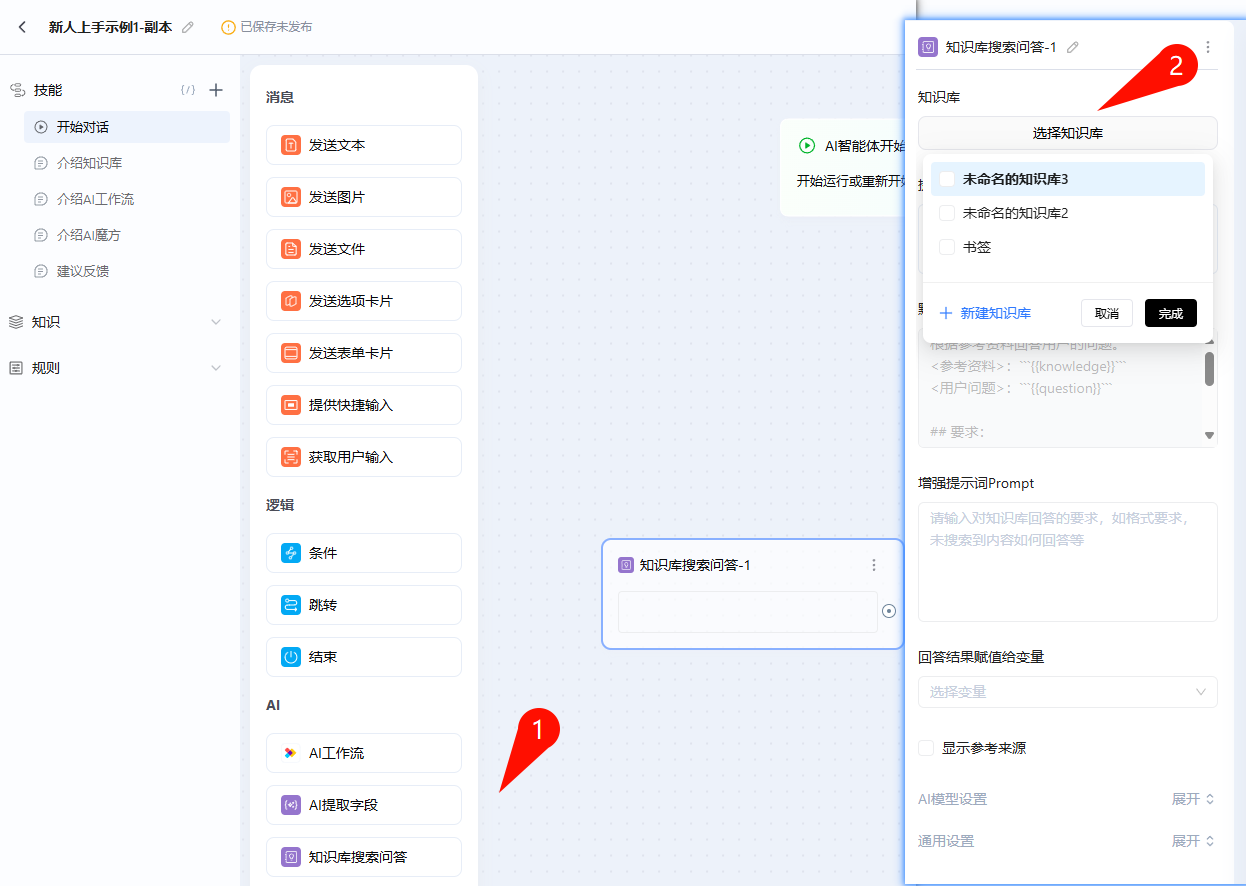The image size is (1246, 886).
Task: Expand the 通用设置 section
Action: tap(1193, 841)
